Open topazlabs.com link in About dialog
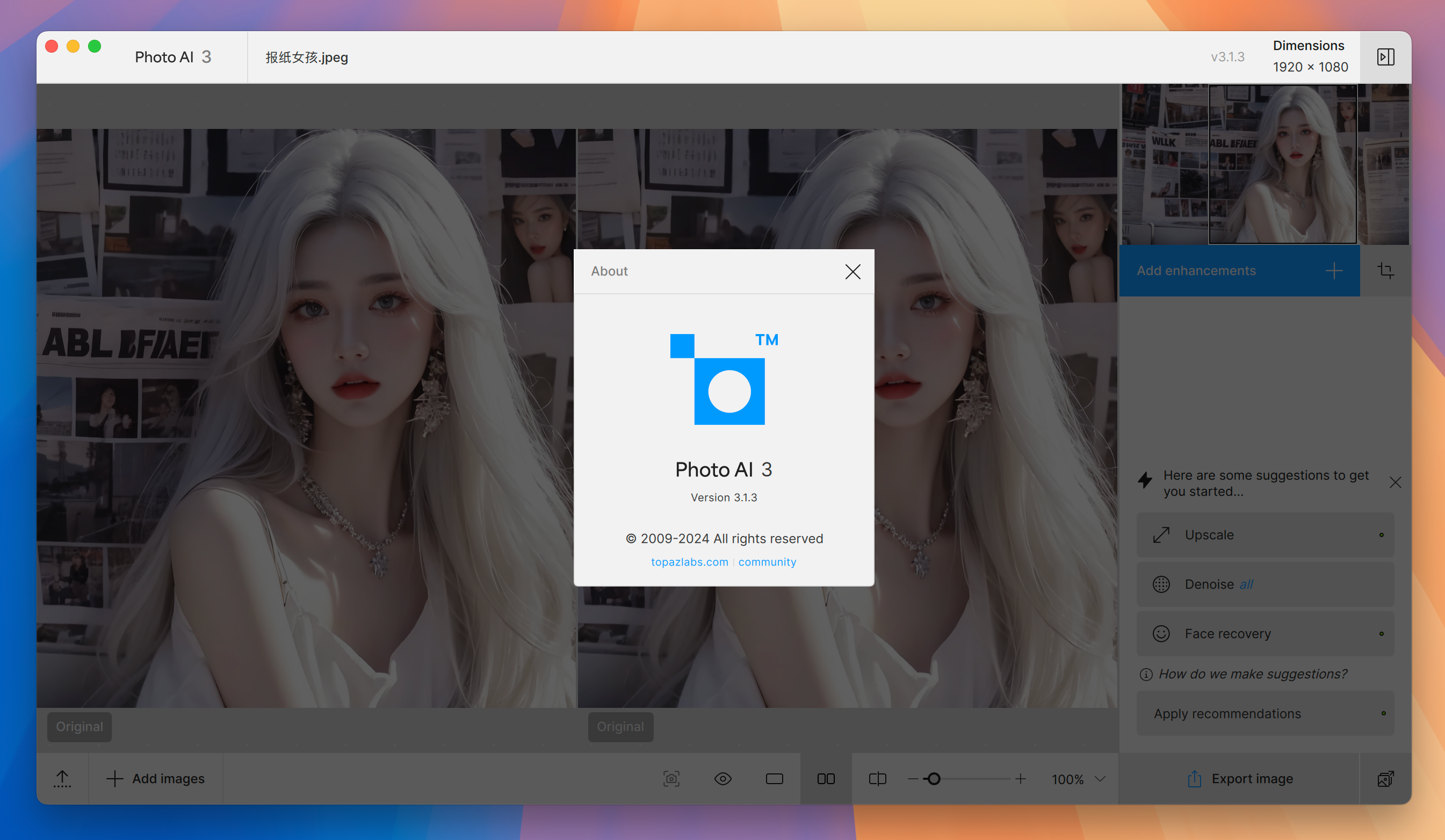This screenshot has height=840, width=1445. (x=690, y=561)
